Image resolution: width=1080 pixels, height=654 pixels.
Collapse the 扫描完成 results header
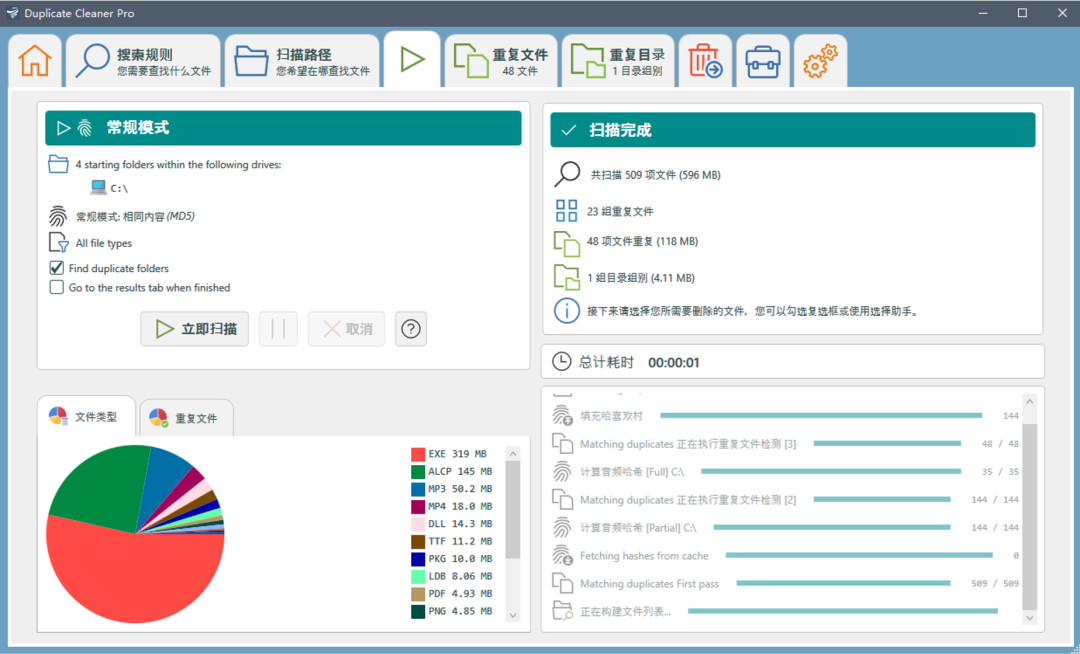[x=793, y=129]
